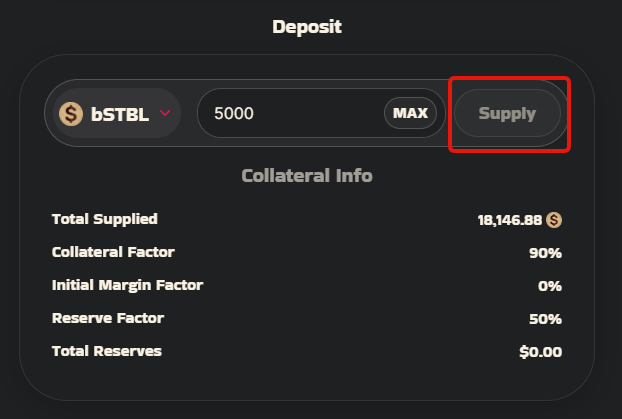The image size is (622, 419).
Task: Expand the bSTBL token chevron
Action: [x=165, y=114]
